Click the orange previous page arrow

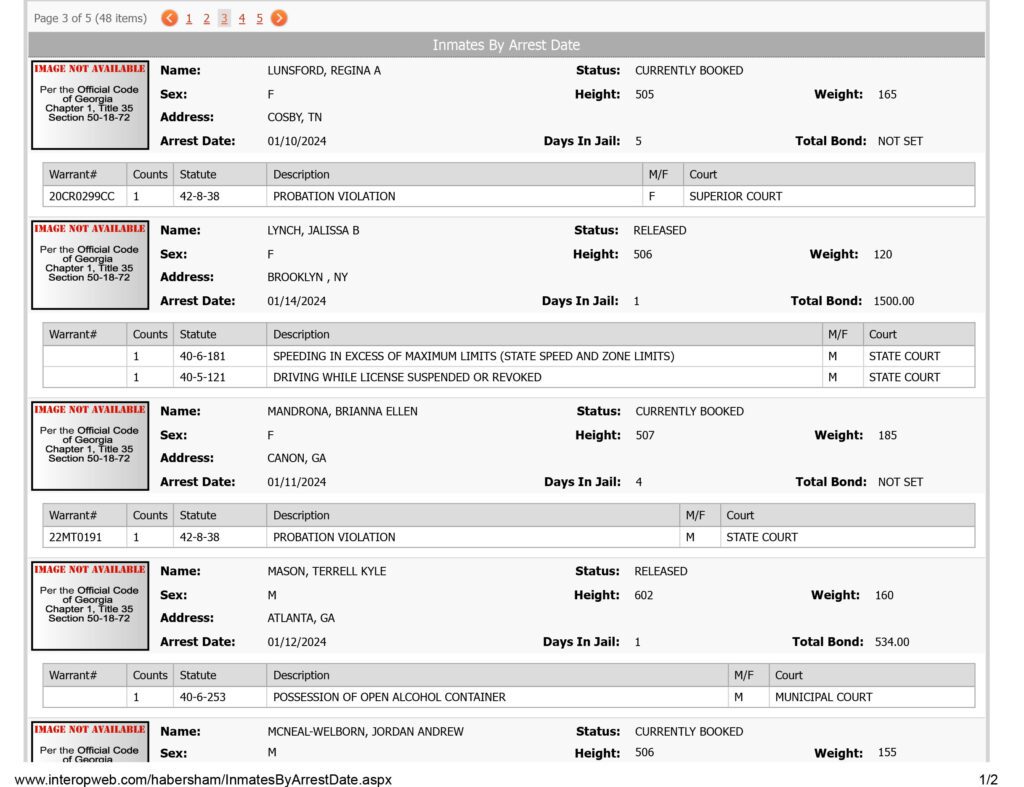point(169,18)
